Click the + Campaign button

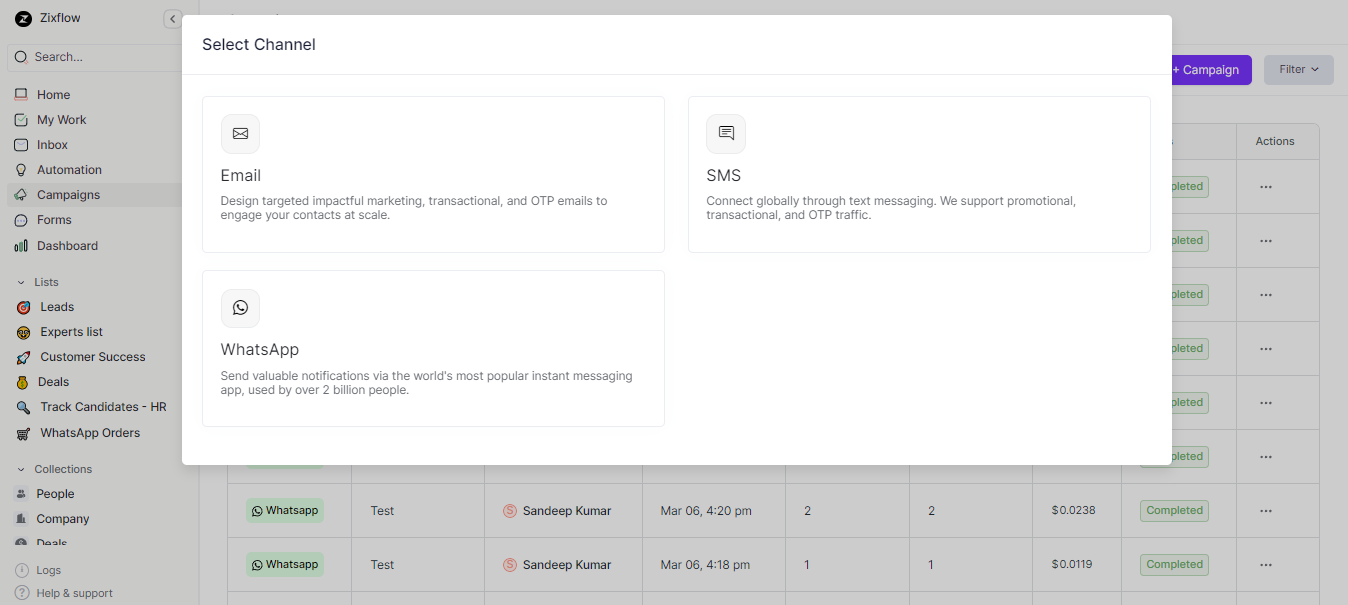click(x=1204, y=69)
